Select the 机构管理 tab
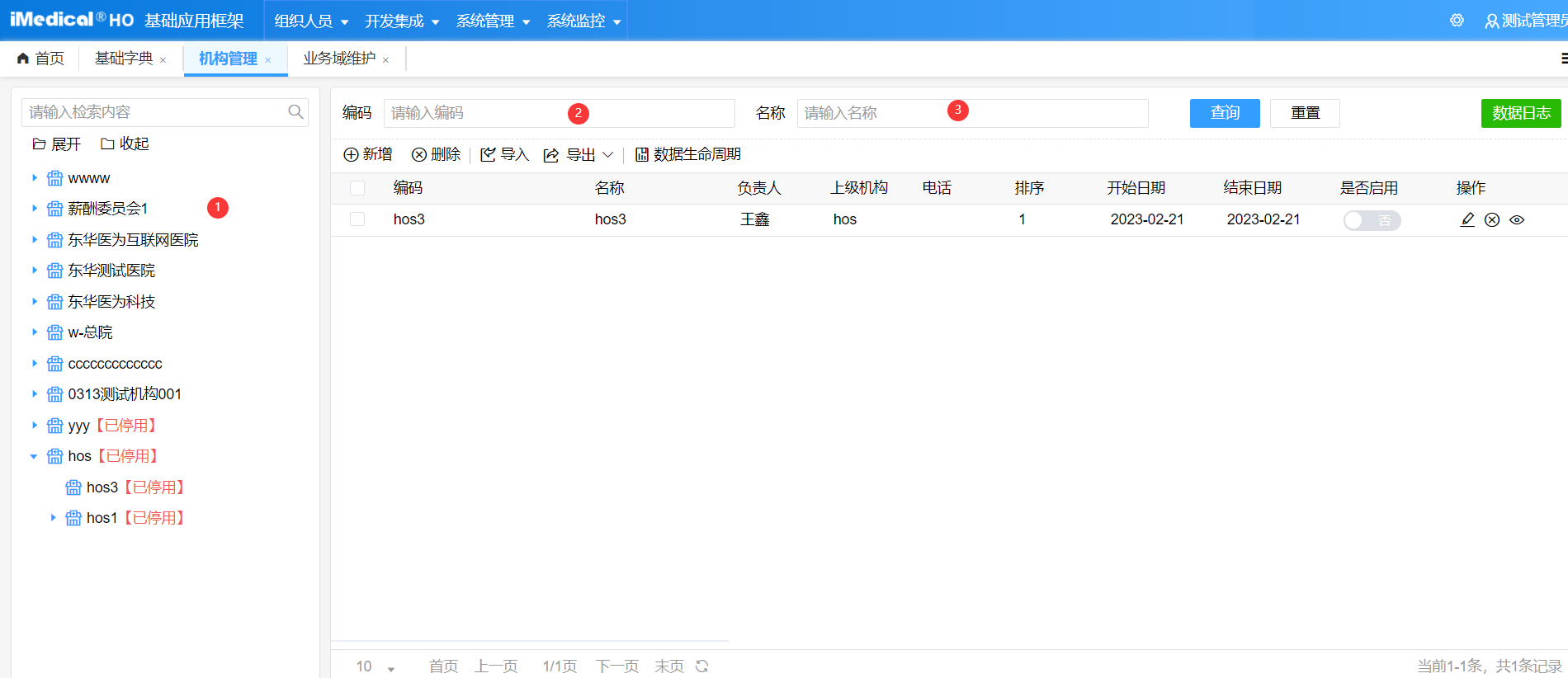Screen dimensions: 1568x678 [x=228, y=59]
